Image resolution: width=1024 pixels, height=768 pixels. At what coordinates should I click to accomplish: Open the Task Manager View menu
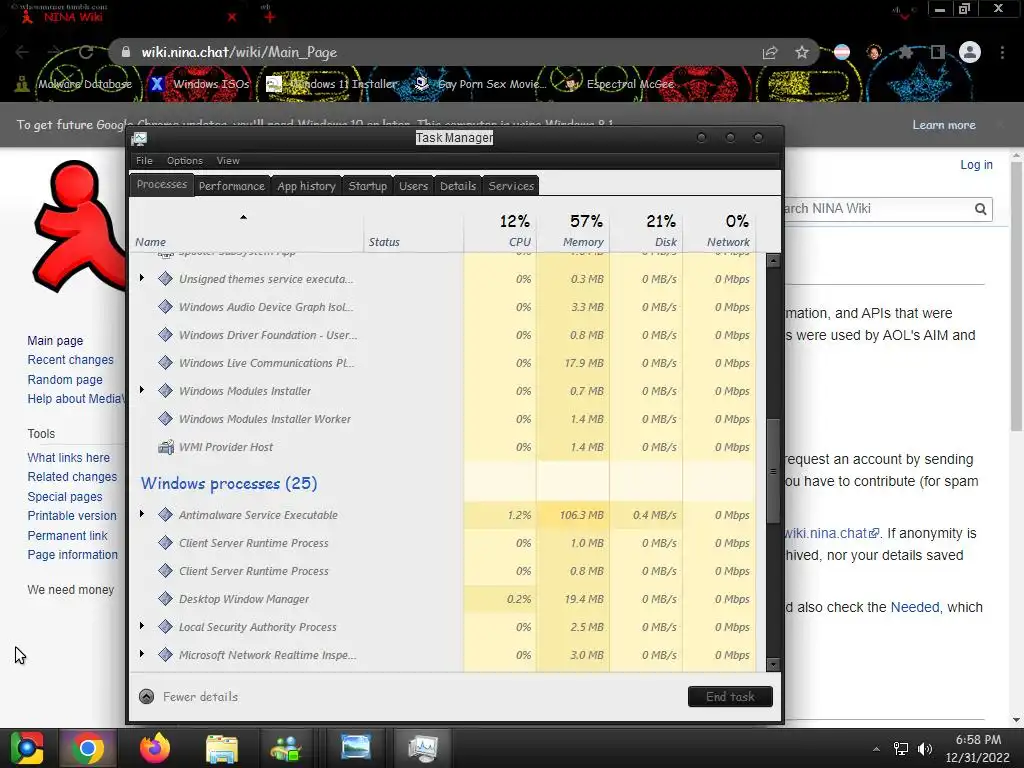[x=228, y=161]
